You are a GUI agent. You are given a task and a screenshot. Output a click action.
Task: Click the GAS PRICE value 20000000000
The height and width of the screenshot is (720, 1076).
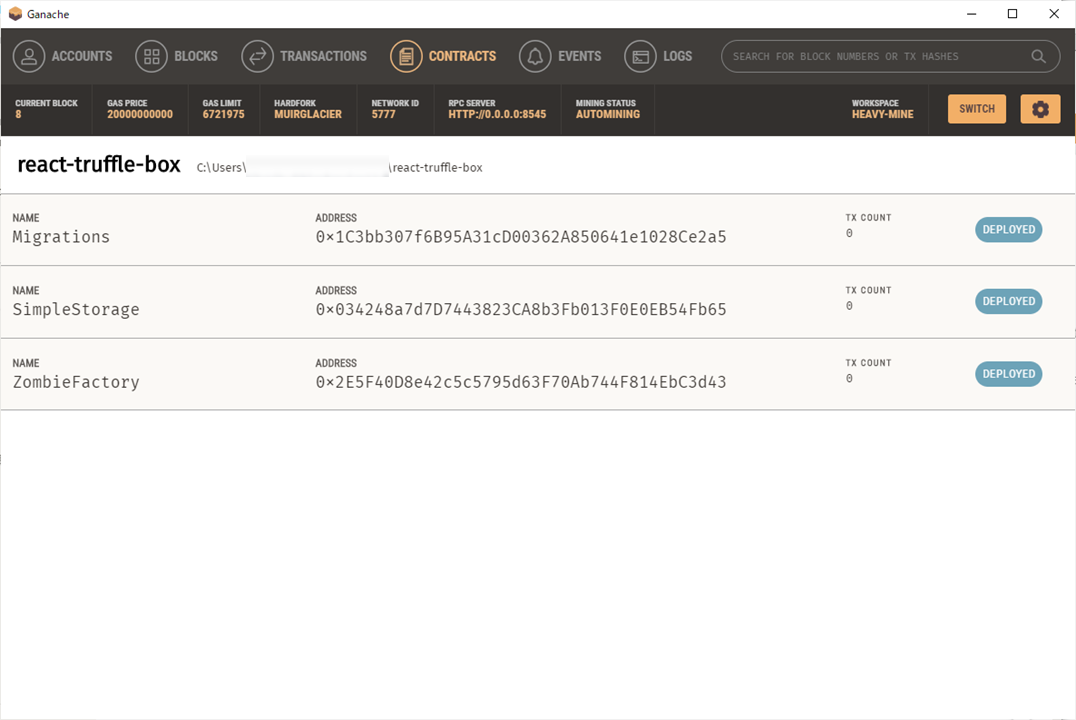point(140,115)
